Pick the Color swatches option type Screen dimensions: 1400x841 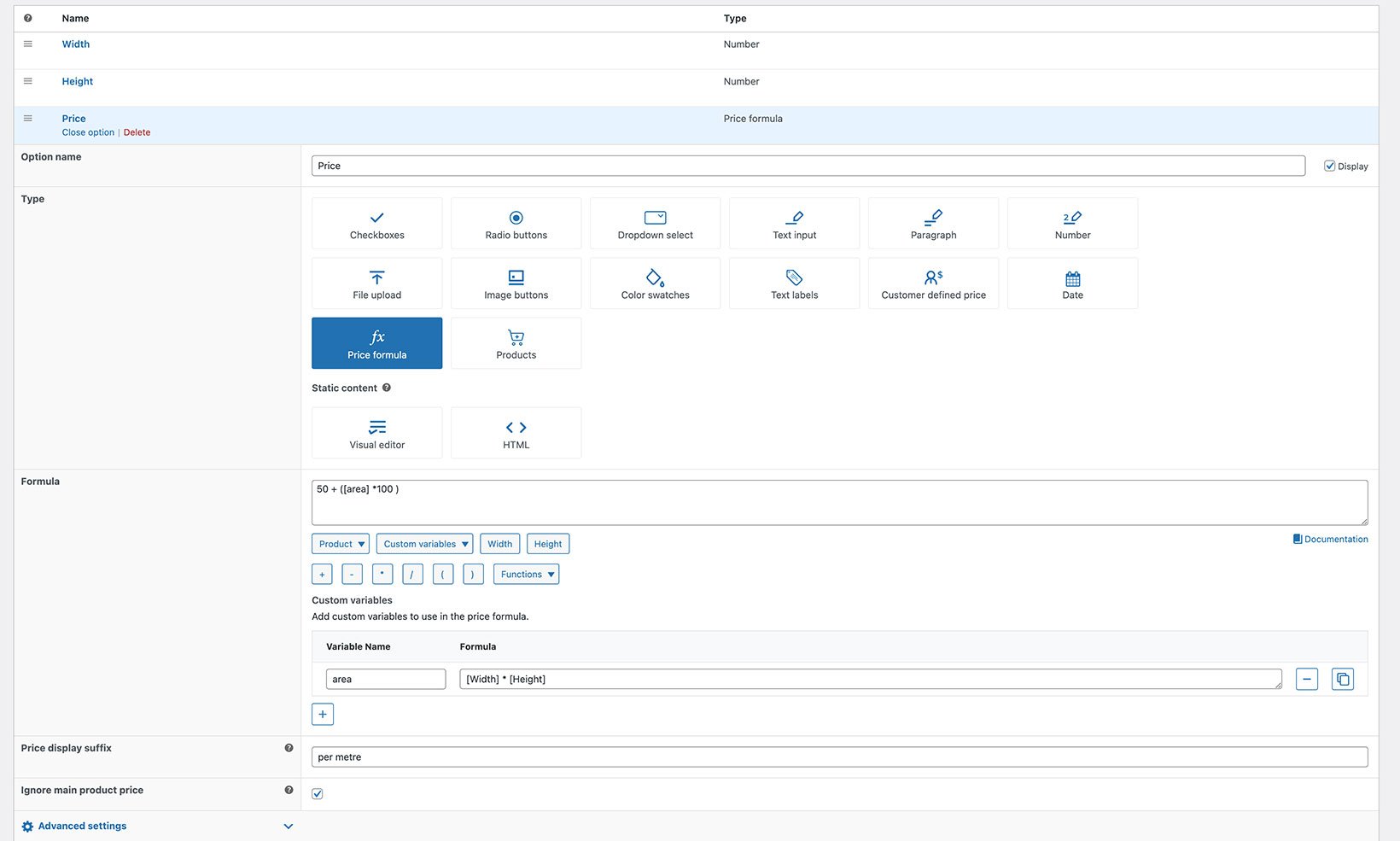coord(655,283)
